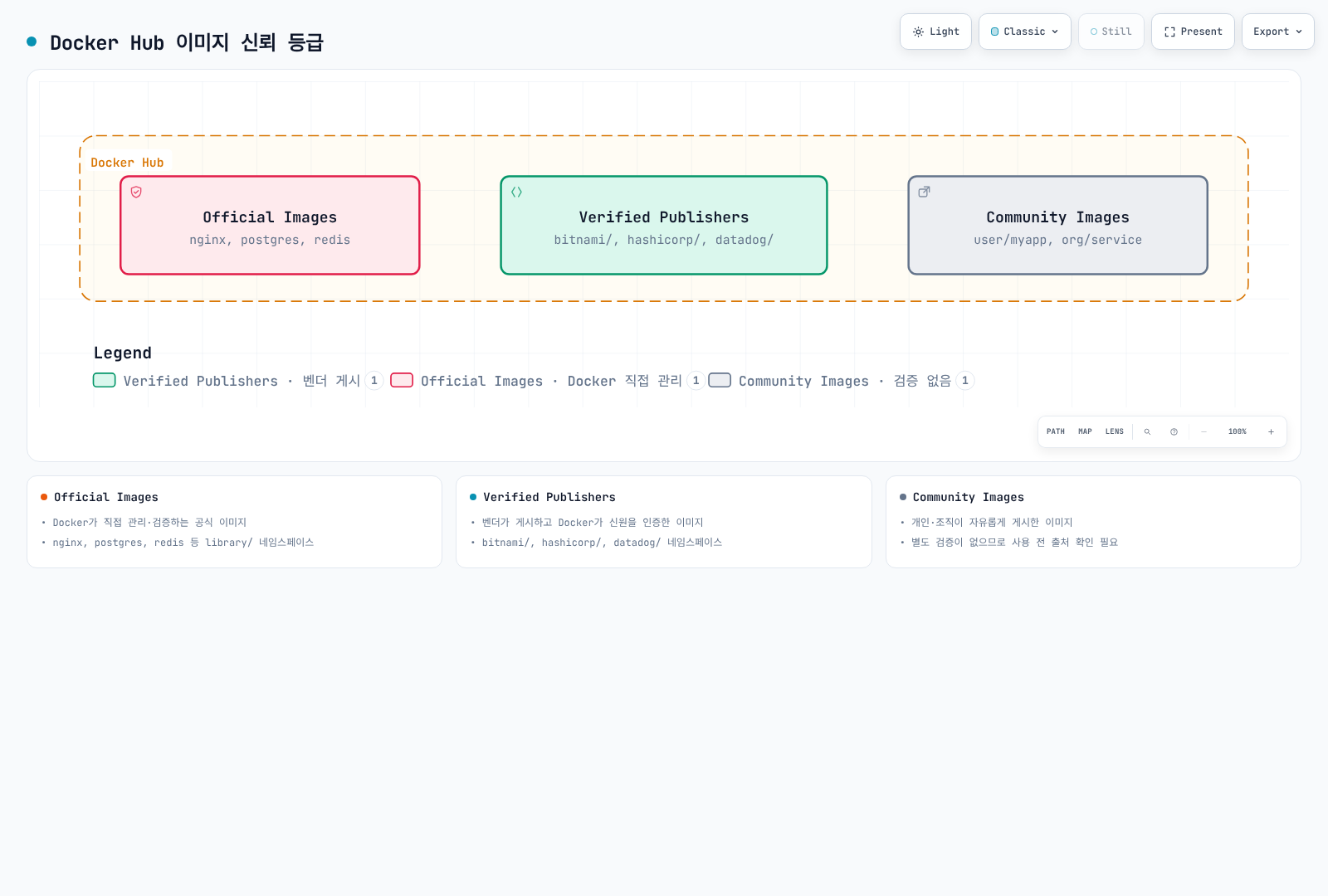This screenshot has width=1328, height=896.
Task: Click the green Verified Publishers legend swatch
Action: [105, 380]
